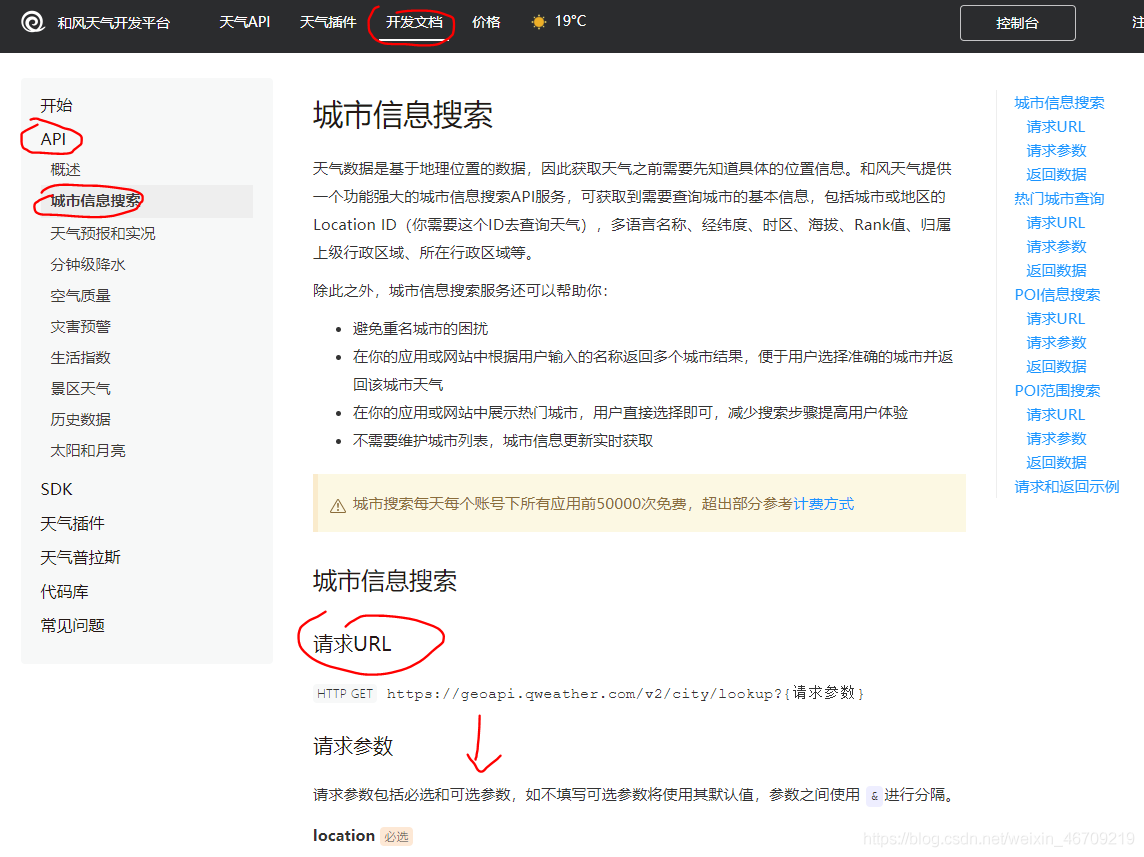This screenshot has height=857, width=1144.
Task: Open the 开始 sidebar section
Action: pyautogui.click(x=56, y=105)
